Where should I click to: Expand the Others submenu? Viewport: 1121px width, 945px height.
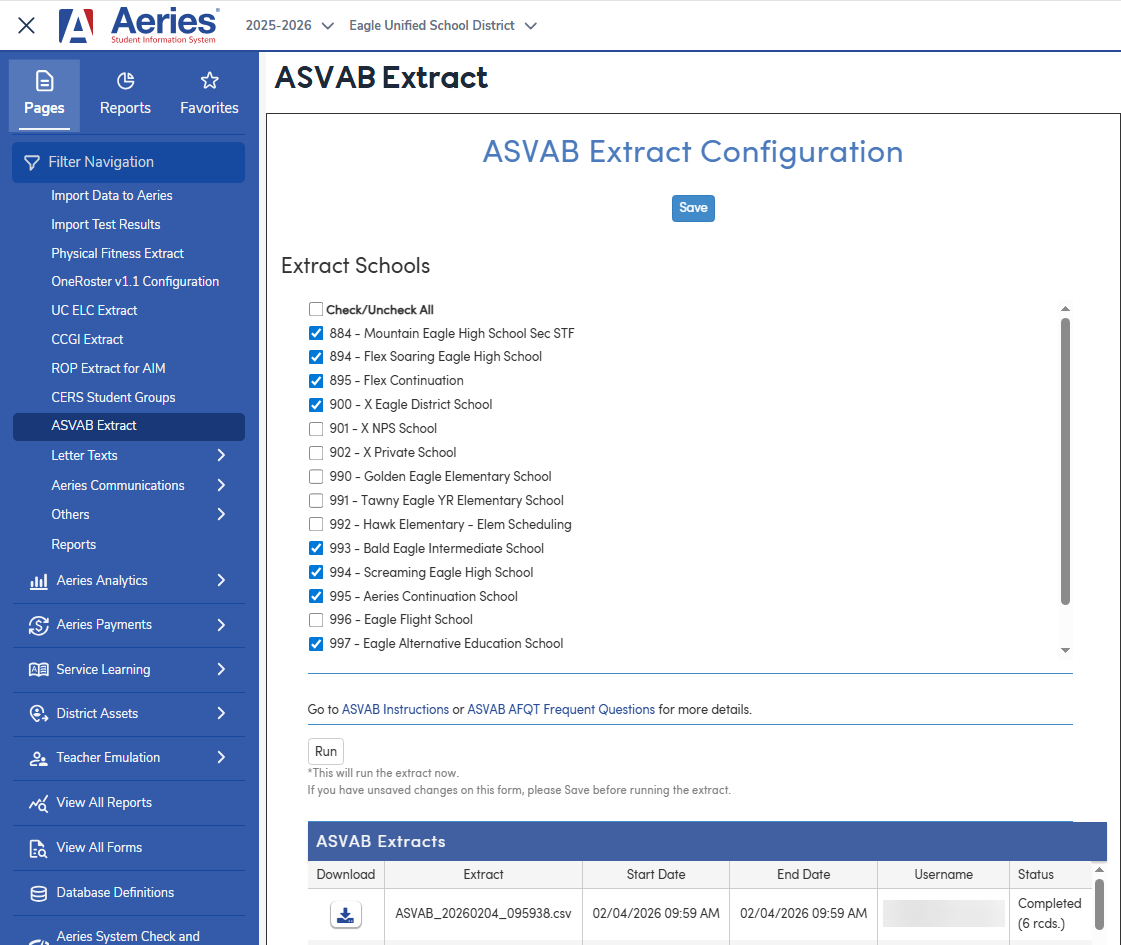coord(221,515)
